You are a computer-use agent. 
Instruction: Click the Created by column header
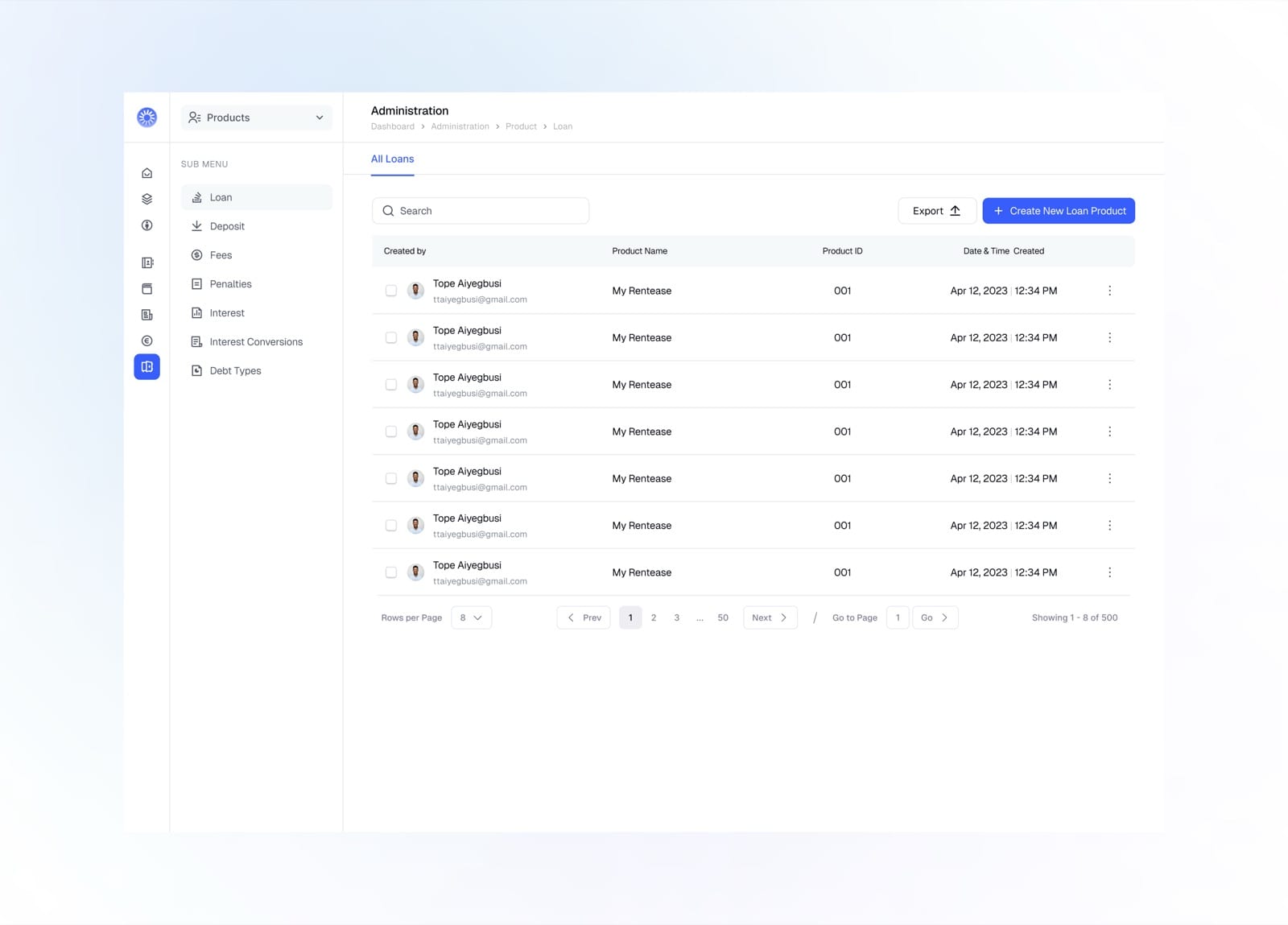(405, 251)
